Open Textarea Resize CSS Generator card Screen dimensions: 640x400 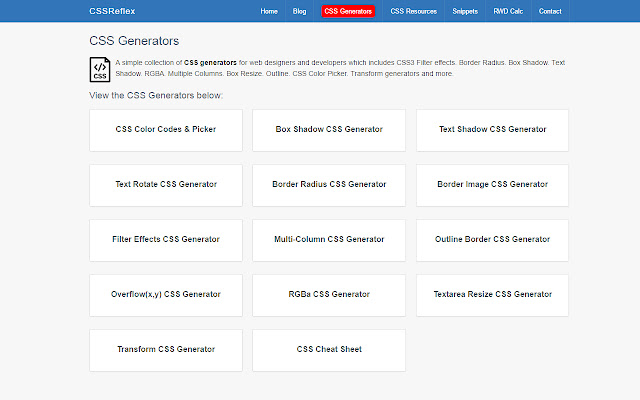492,296
